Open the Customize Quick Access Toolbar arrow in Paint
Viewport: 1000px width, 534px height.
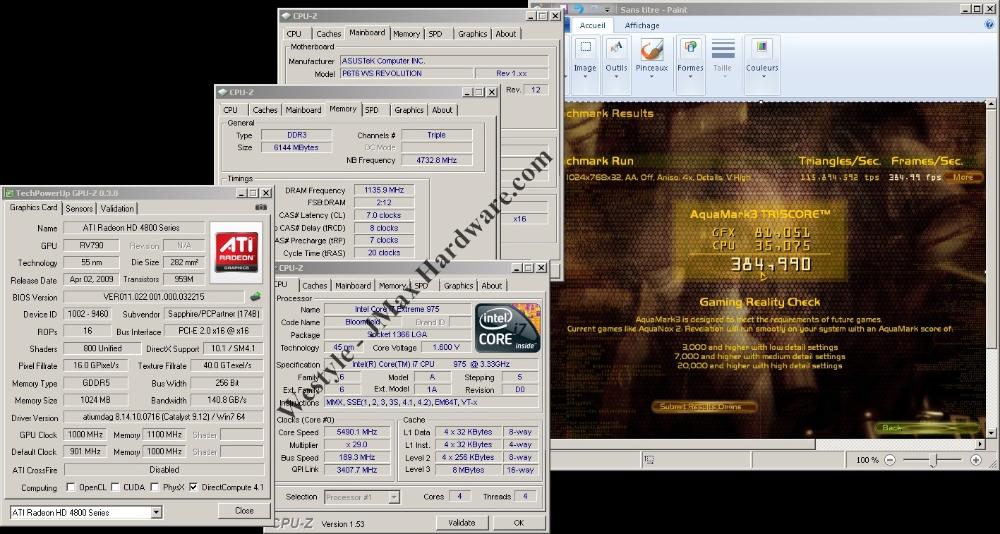608,9
